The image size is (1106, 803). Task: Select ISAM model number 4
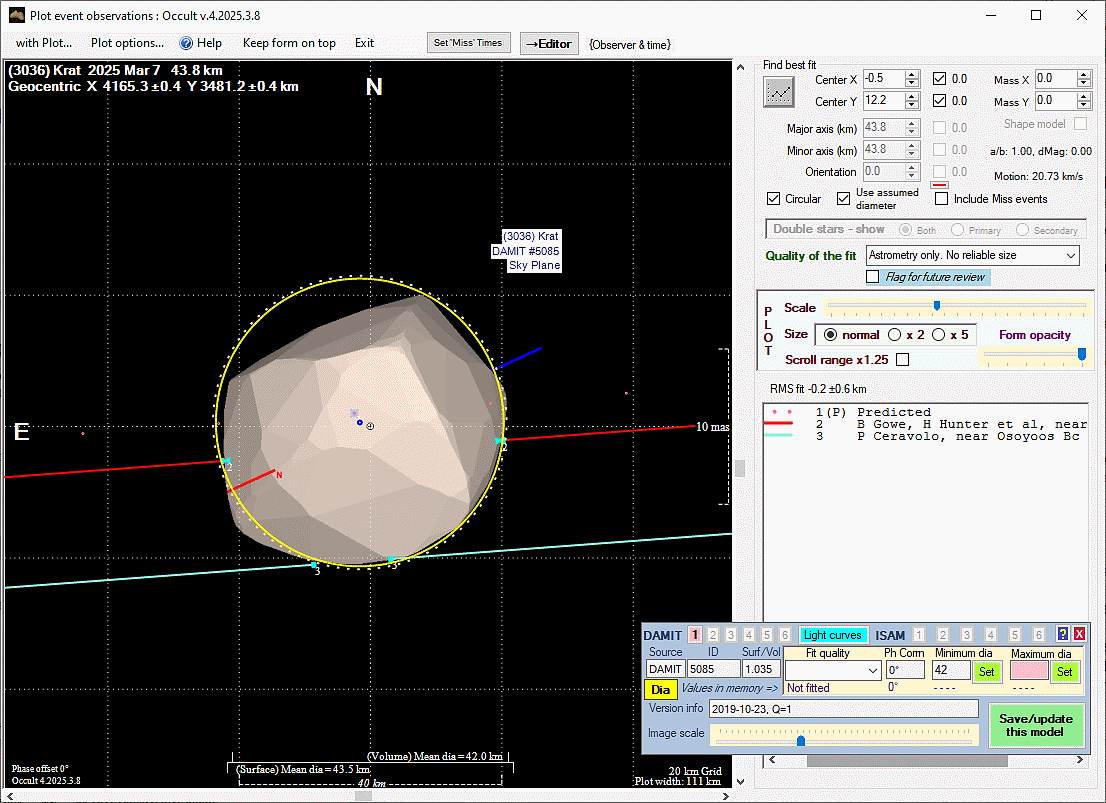[x=991, y=635]
